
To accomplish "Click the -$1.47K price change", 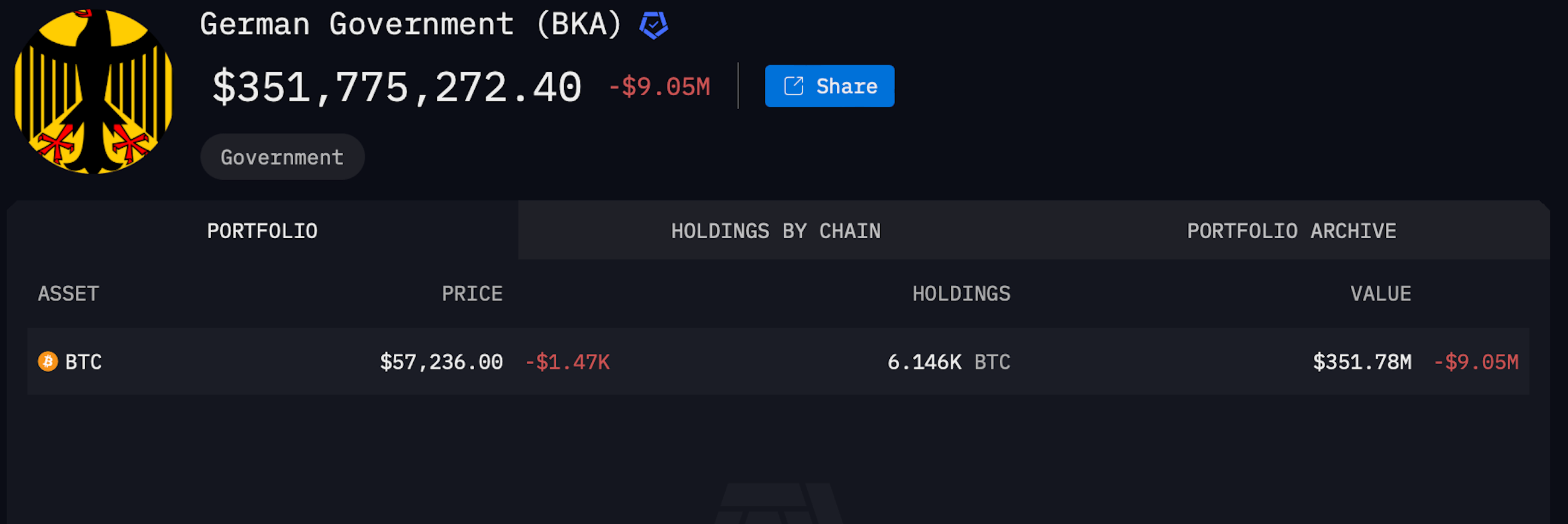I will (567, 362).
